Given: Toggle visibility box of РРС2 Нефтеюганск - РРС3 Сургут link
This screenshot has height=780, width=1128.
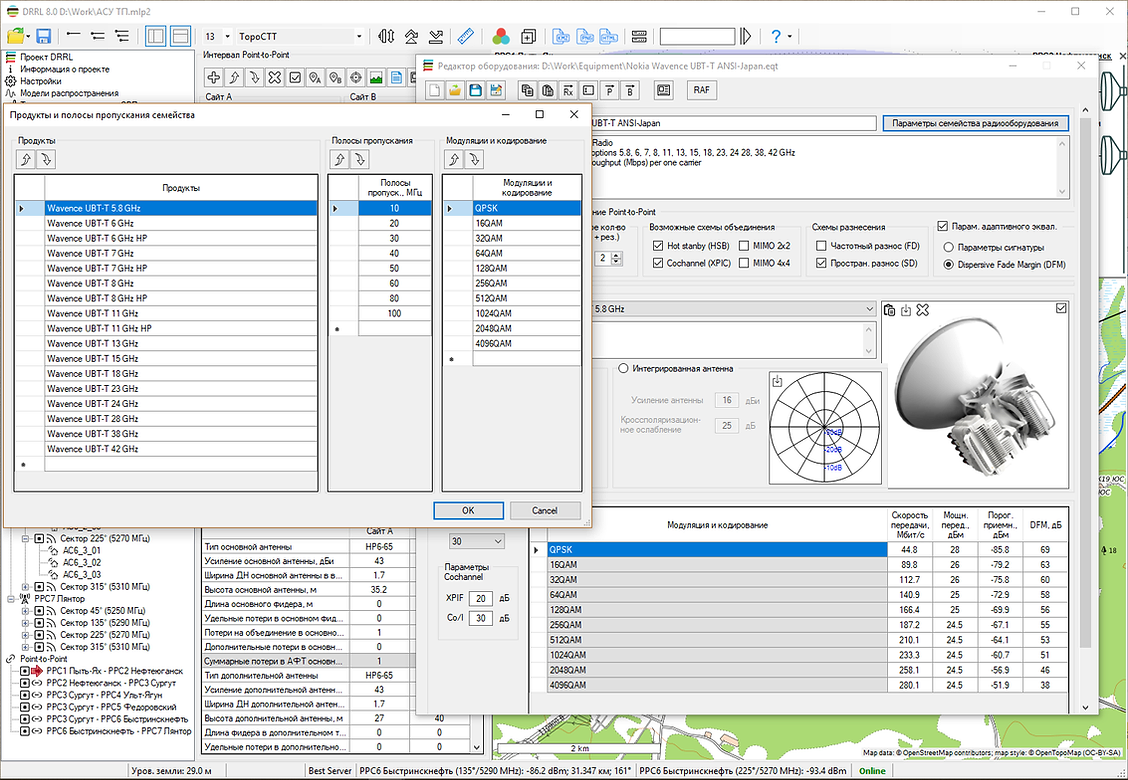Looking at the screenshot, I should 25,683.
